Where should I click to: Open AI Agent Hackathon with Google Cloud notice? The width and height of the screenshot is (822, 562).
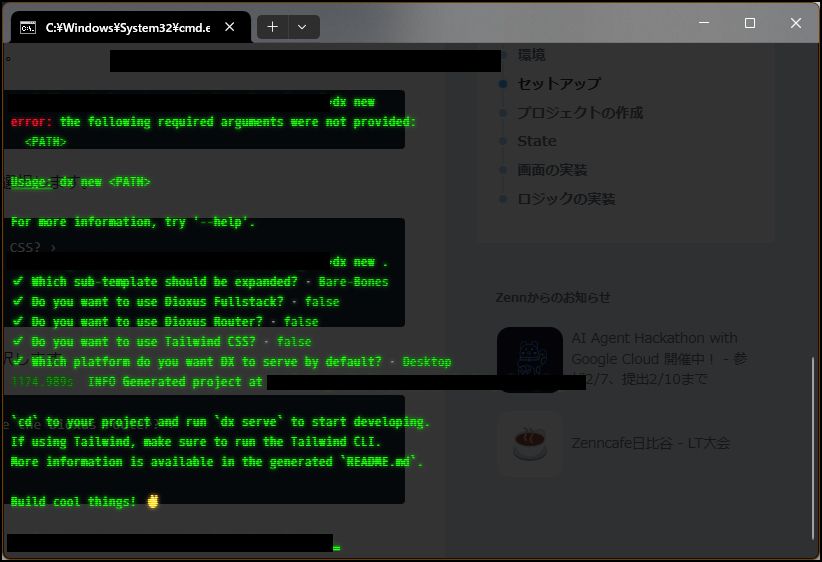pyautogui.click(x=659, y=359)
